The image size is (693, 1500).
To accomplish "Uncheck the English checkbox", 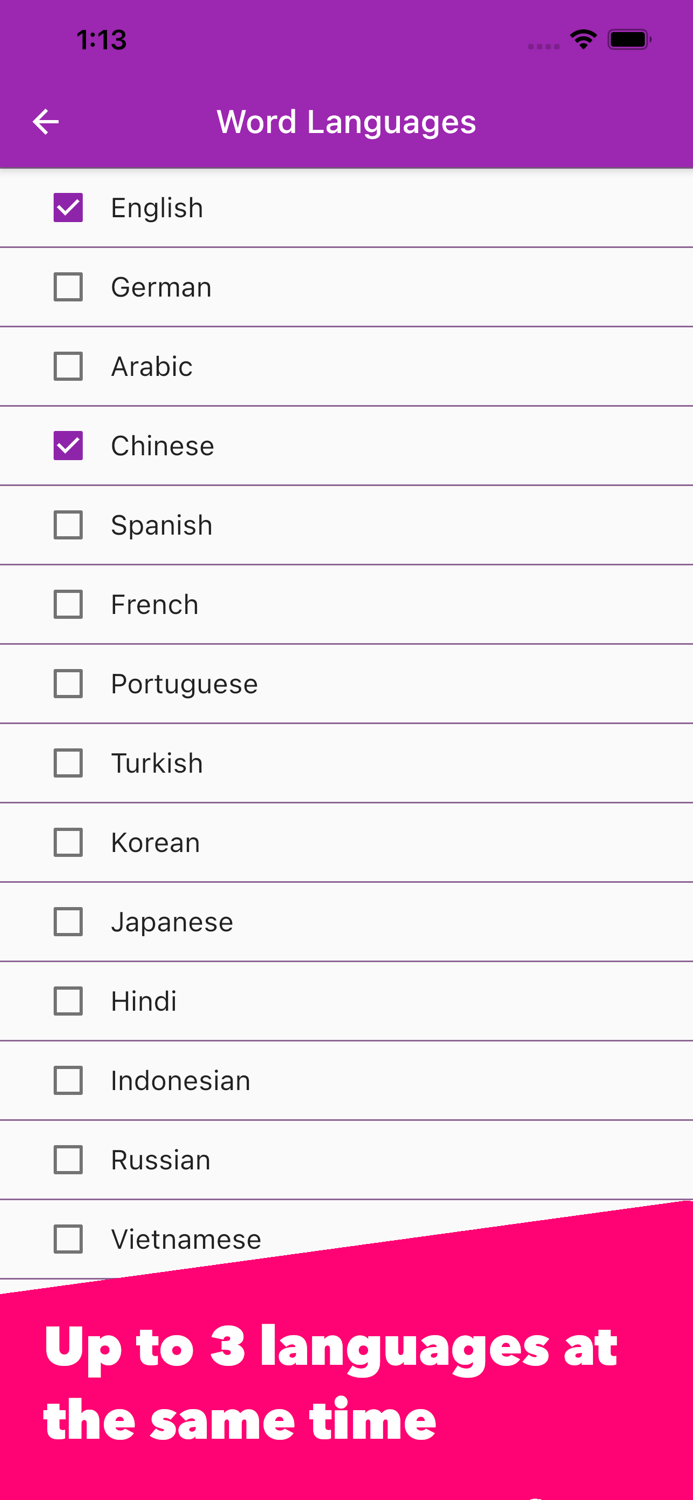I will [x=68, y=208].
